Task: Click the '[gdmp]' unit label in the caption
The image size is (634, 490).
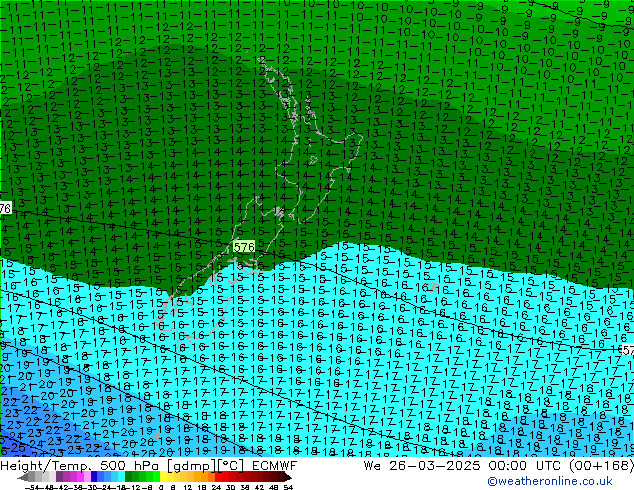Action: click(x=192, y=466)
